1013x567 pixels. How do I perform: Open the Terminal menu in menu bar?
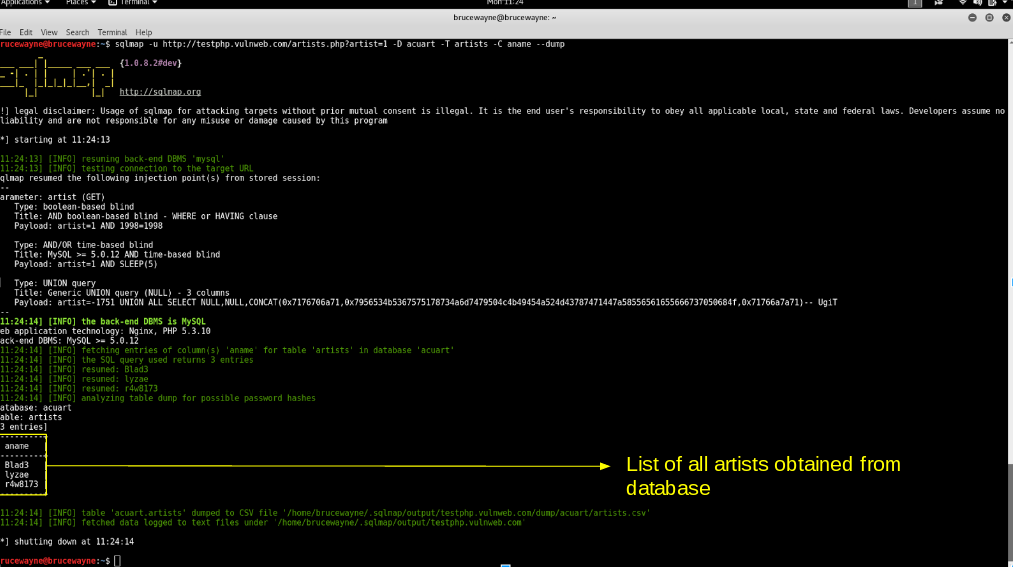click(x=112, y=32)
